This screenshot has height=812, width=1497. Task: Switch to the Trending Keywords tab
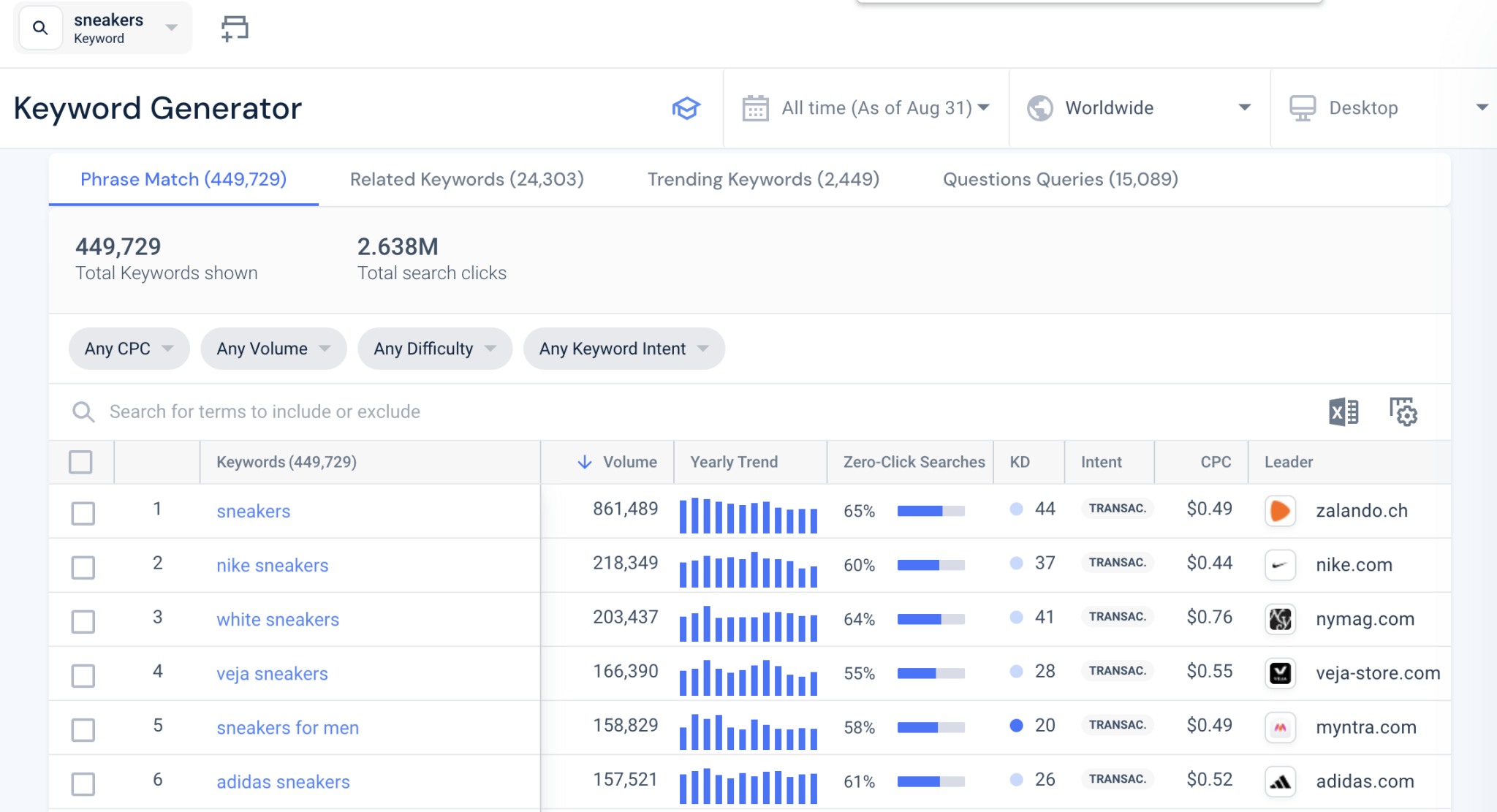pos(763,179)
